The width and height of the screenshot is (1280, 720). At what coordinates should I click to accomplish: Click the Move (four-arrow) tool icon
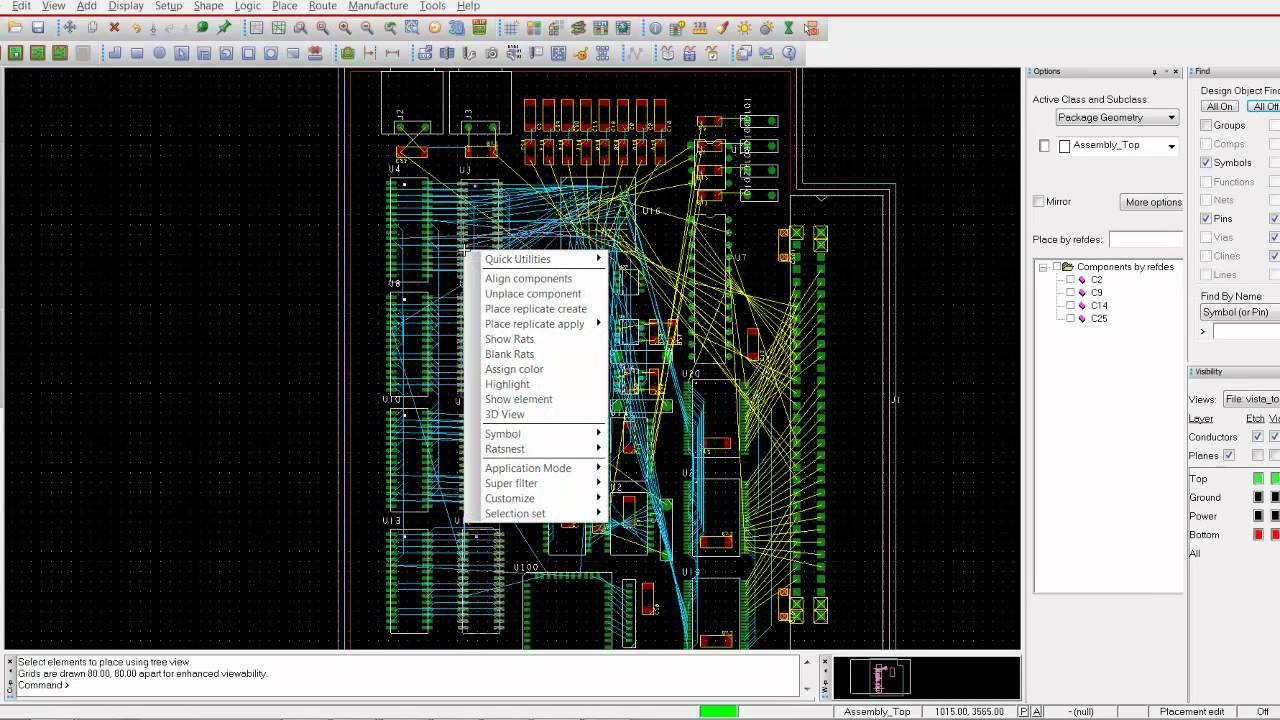click(x=70, y=28)
